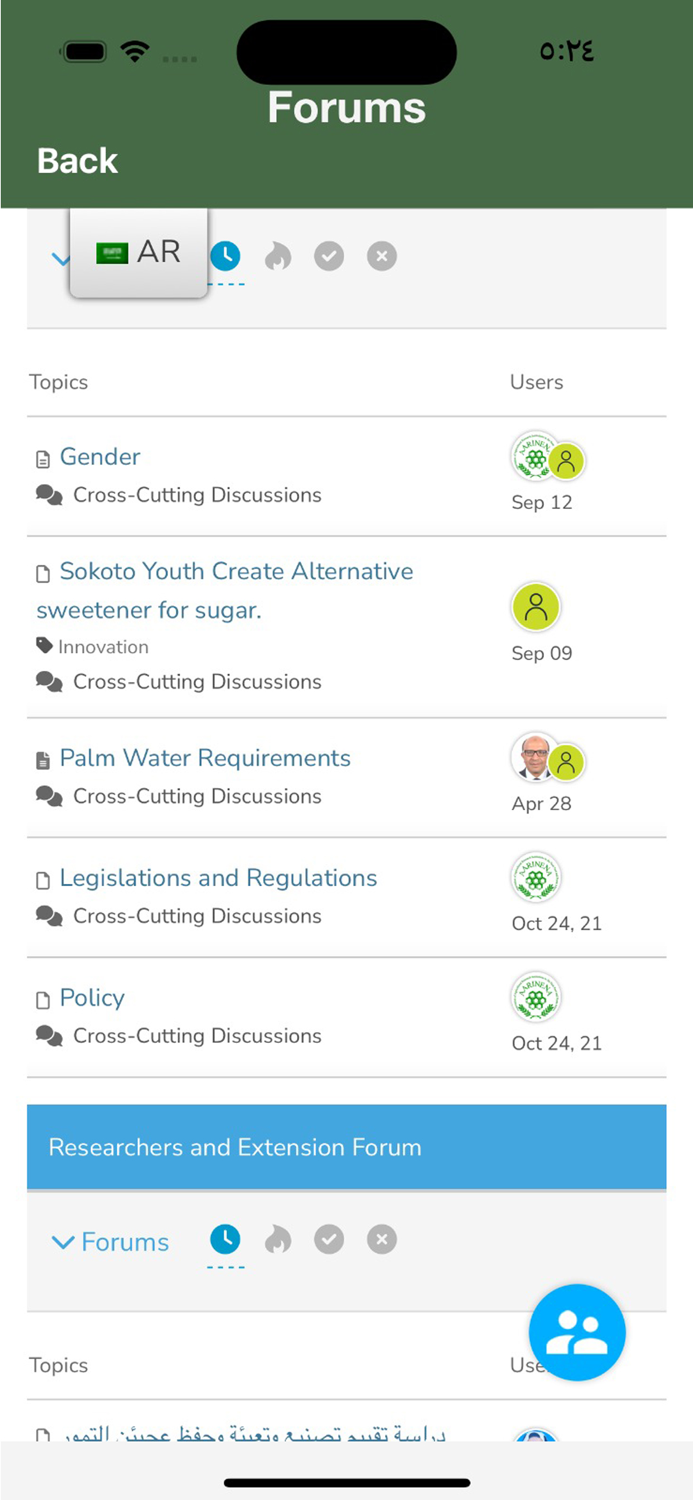Image resolution: width=693 pixels, height=1500 pixels.
Task: Click the dashed slider under the clock filter
Action: pos(225,283)
